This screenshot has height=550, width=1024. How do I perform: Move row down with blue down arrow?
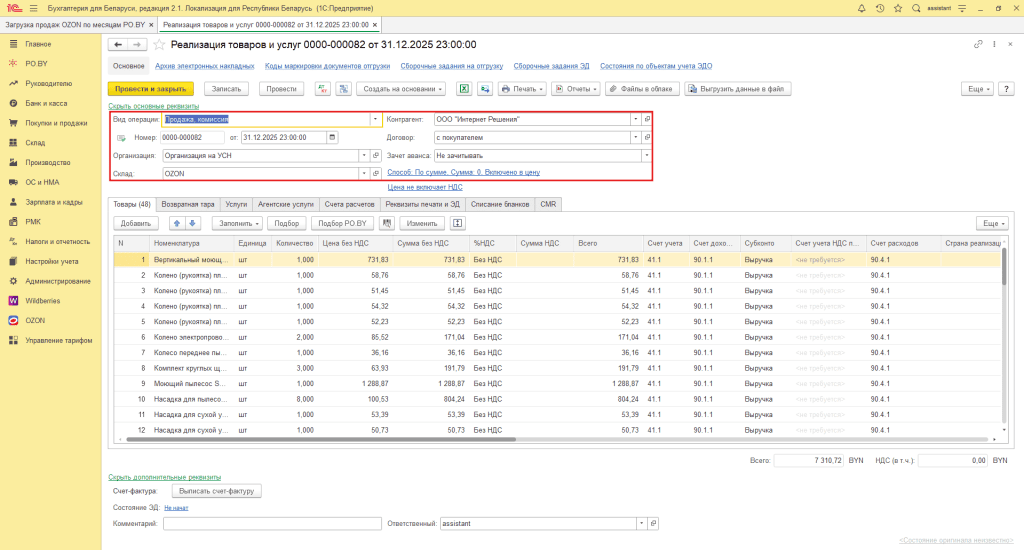192,223
